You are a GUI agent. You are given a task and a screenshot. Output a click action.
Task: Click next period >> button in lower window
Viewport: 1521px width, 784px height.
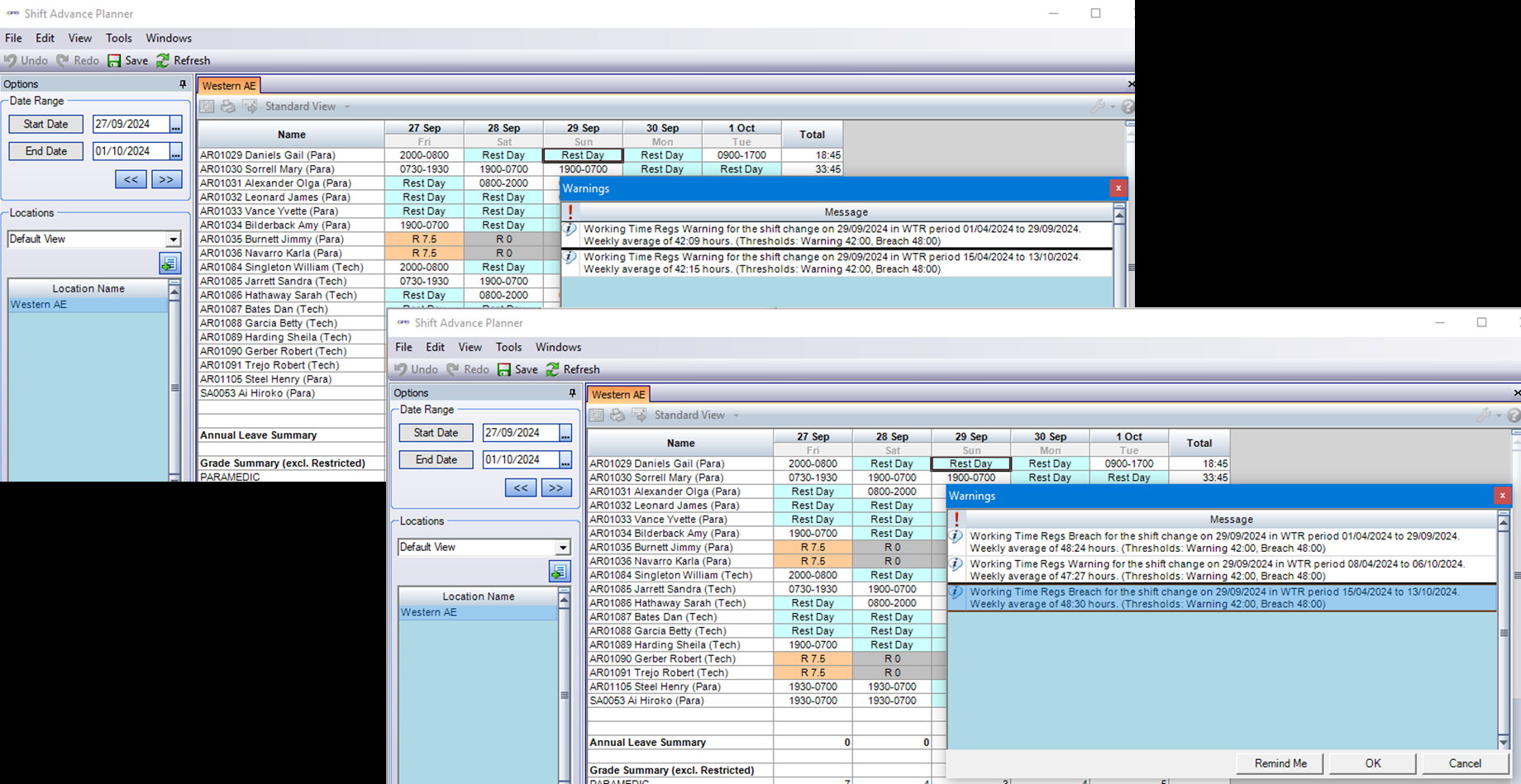point(556,487)
